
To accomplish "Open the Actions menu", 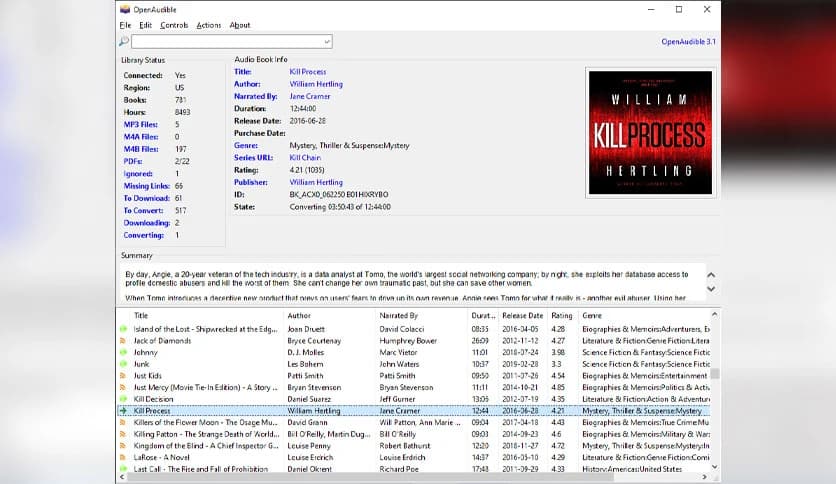I will tap(209, 25).
